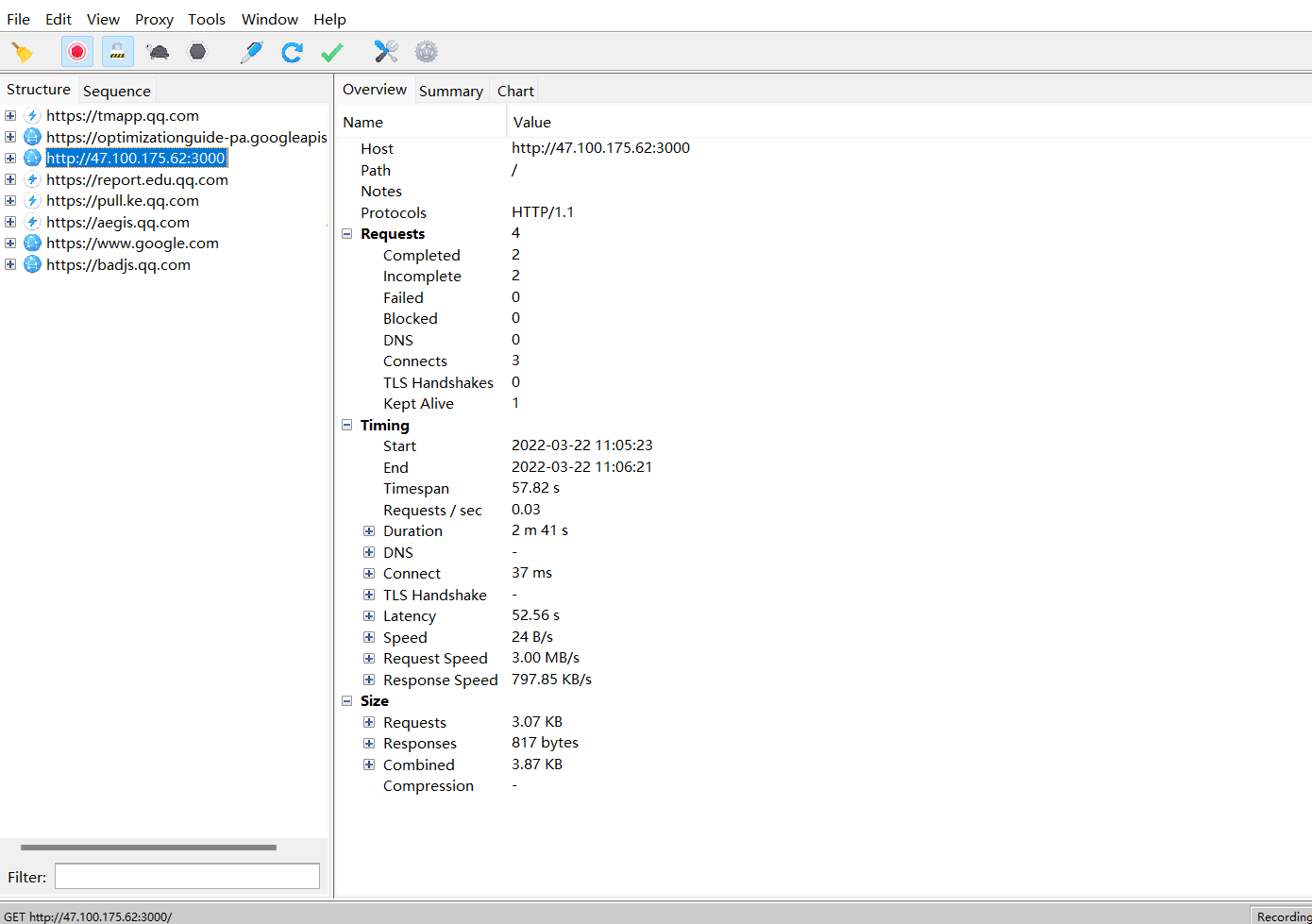
Task: Collapse the Timing section
Action: tap(346, 425)
